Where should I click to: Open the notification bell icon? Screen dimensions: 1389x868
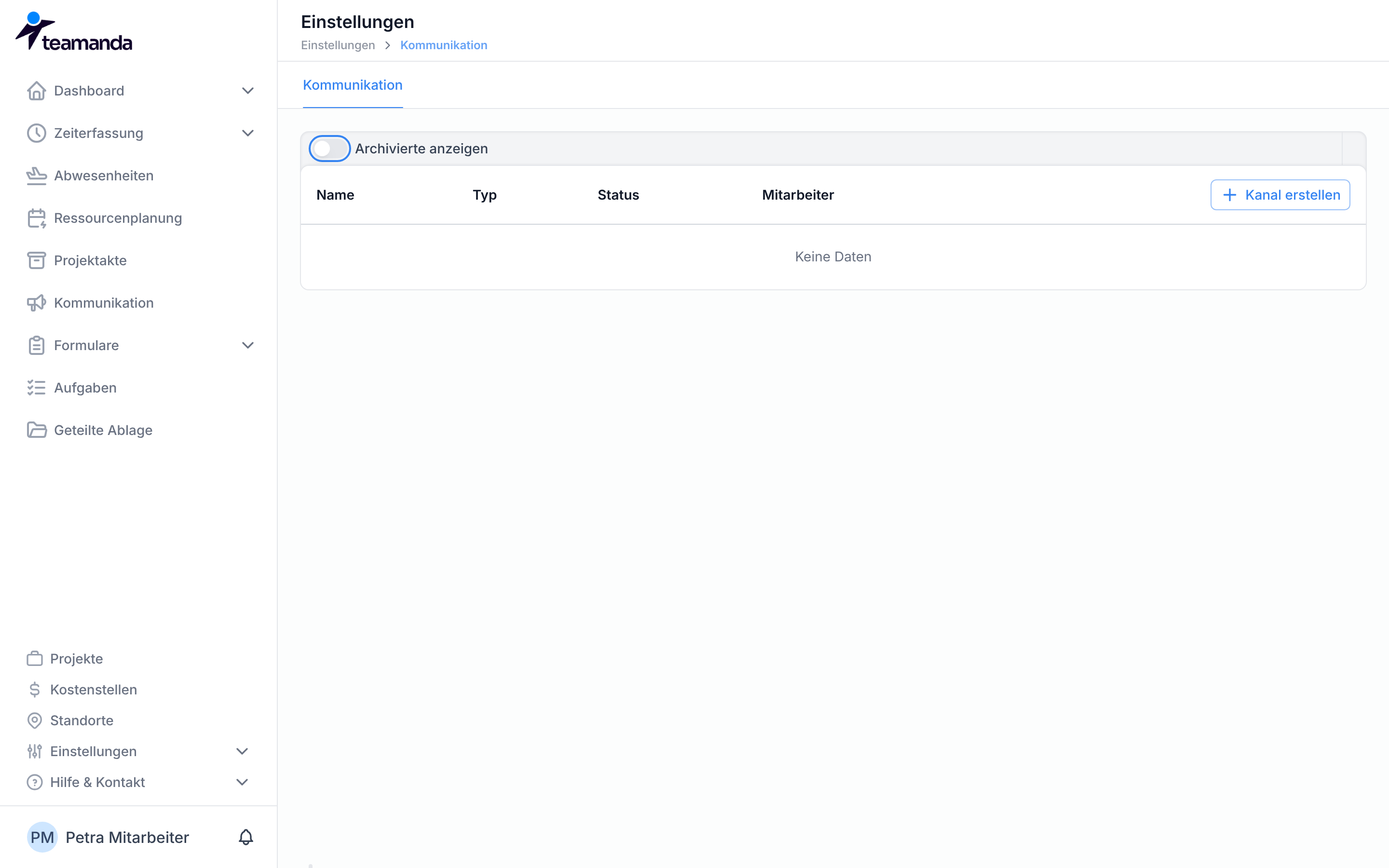(x=245, y=837)
